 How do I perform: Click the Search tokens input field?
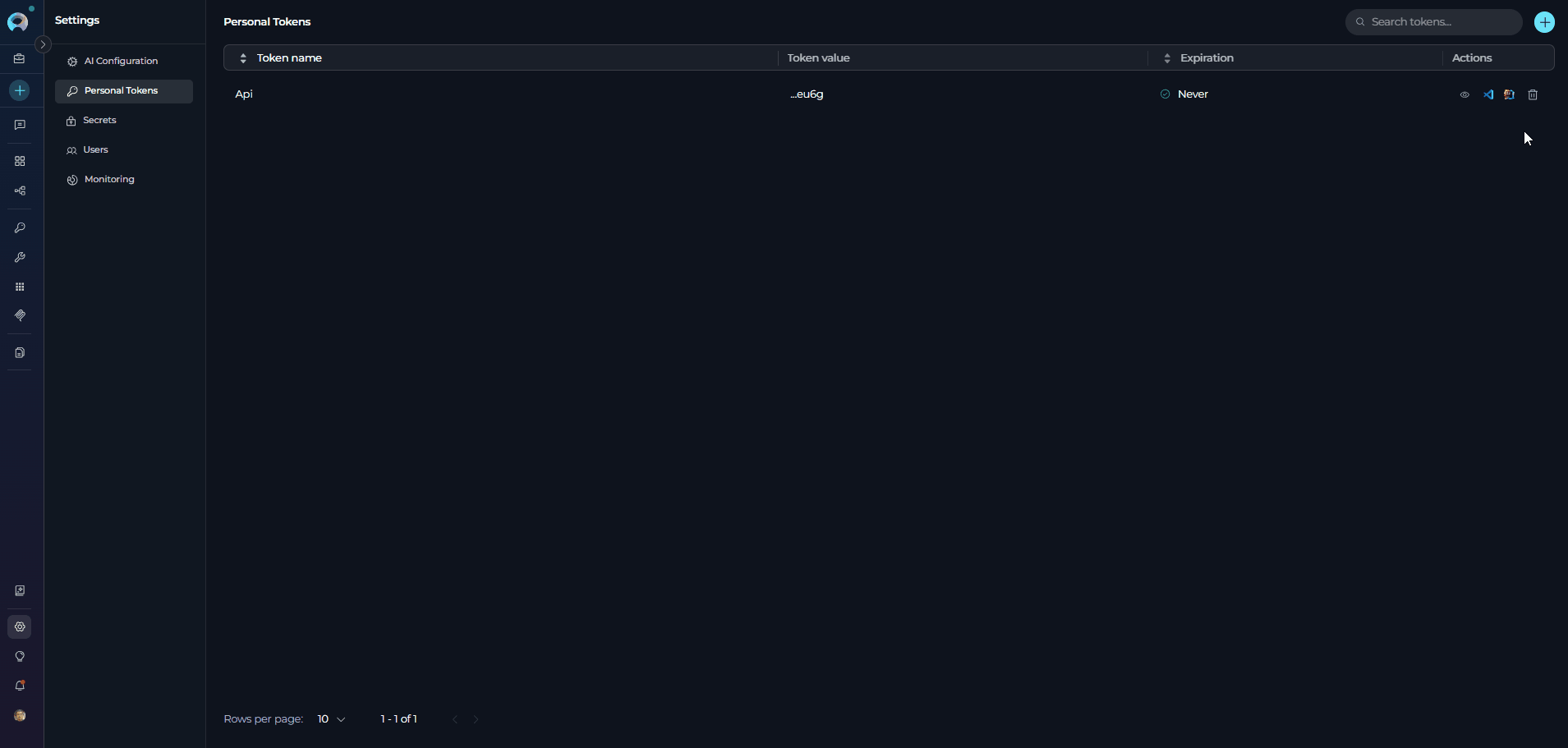coord(1433,22)
